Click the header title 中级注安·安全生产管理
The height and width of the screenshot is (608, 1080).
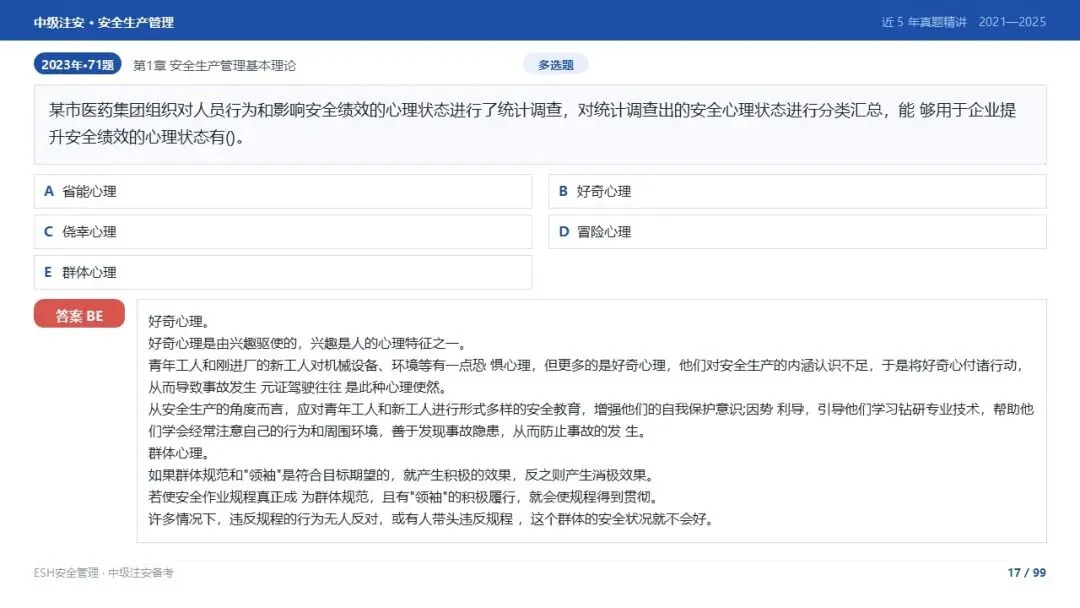(x=103, y=22)
